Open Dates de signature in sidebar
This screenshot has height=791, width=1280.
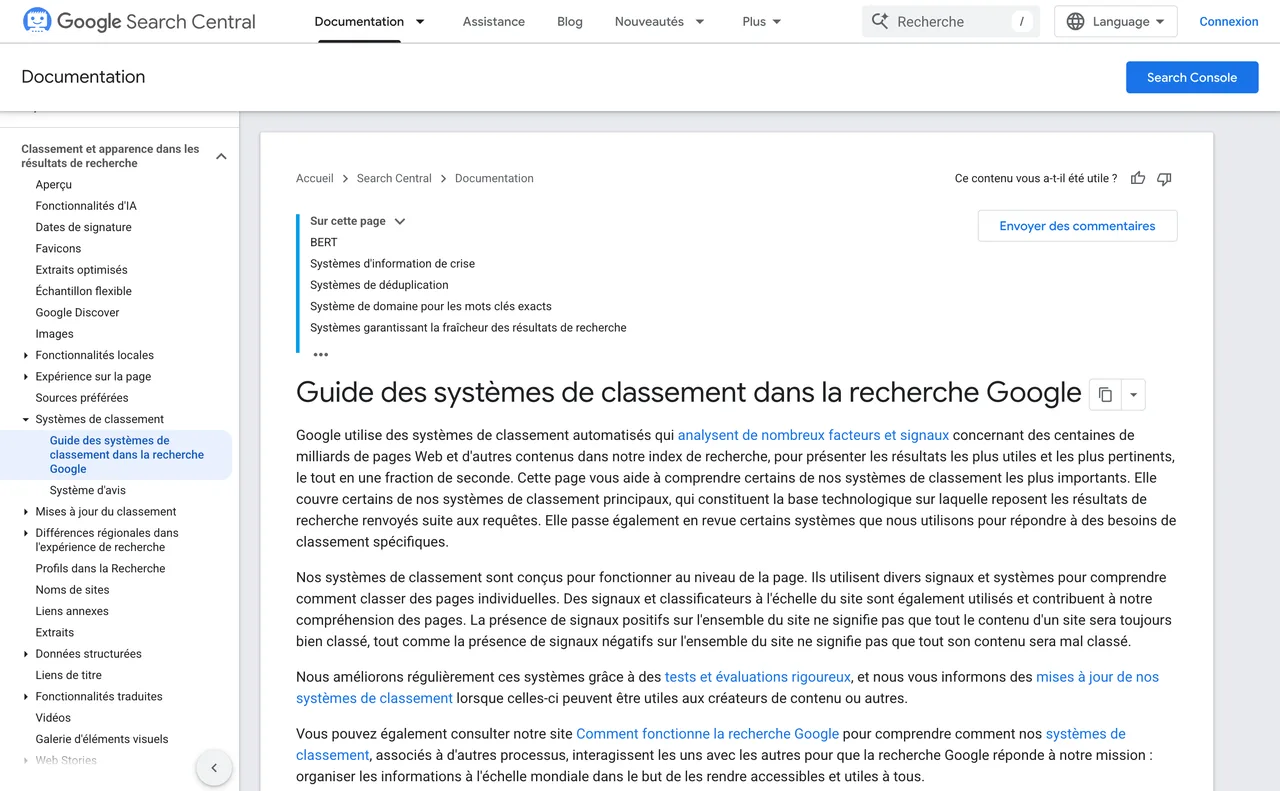pos(83,227)
